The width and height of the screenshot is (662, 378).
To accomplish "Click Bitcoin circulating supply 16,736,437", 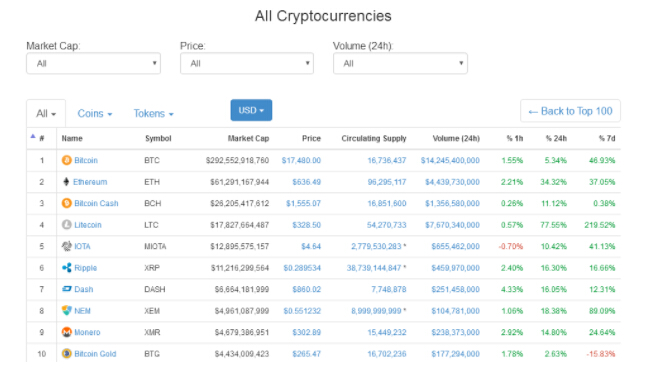I will coord(387,160).
